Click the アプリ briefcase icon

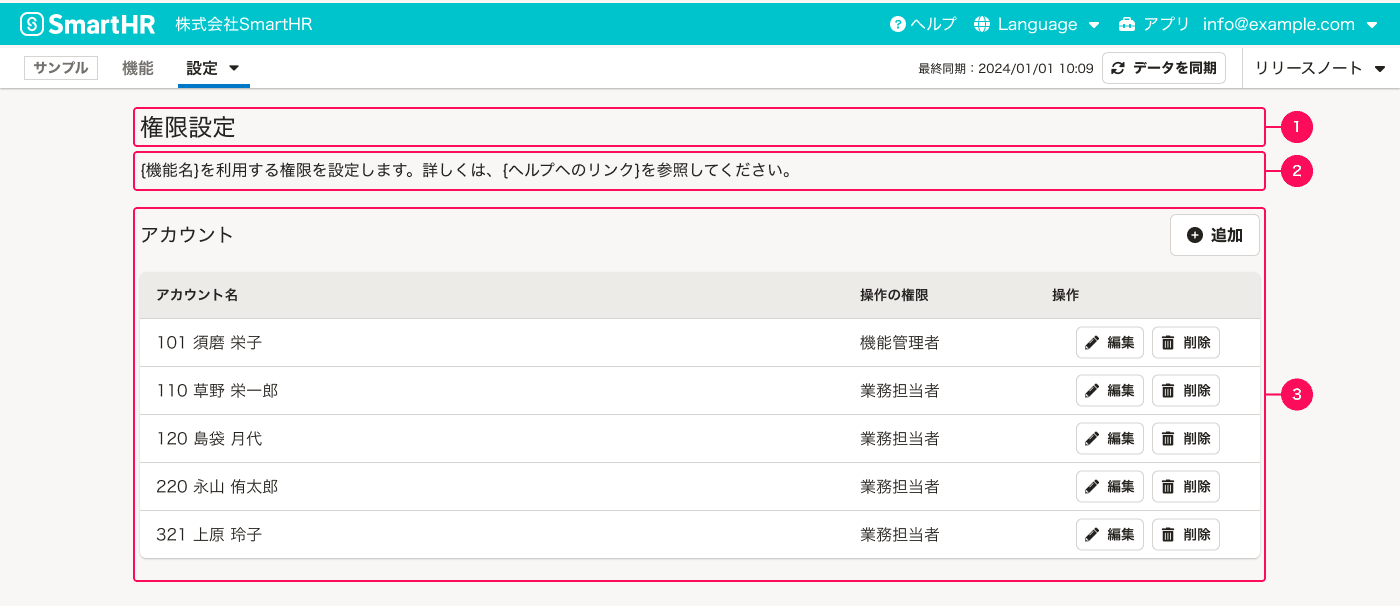coord(1127,23)
